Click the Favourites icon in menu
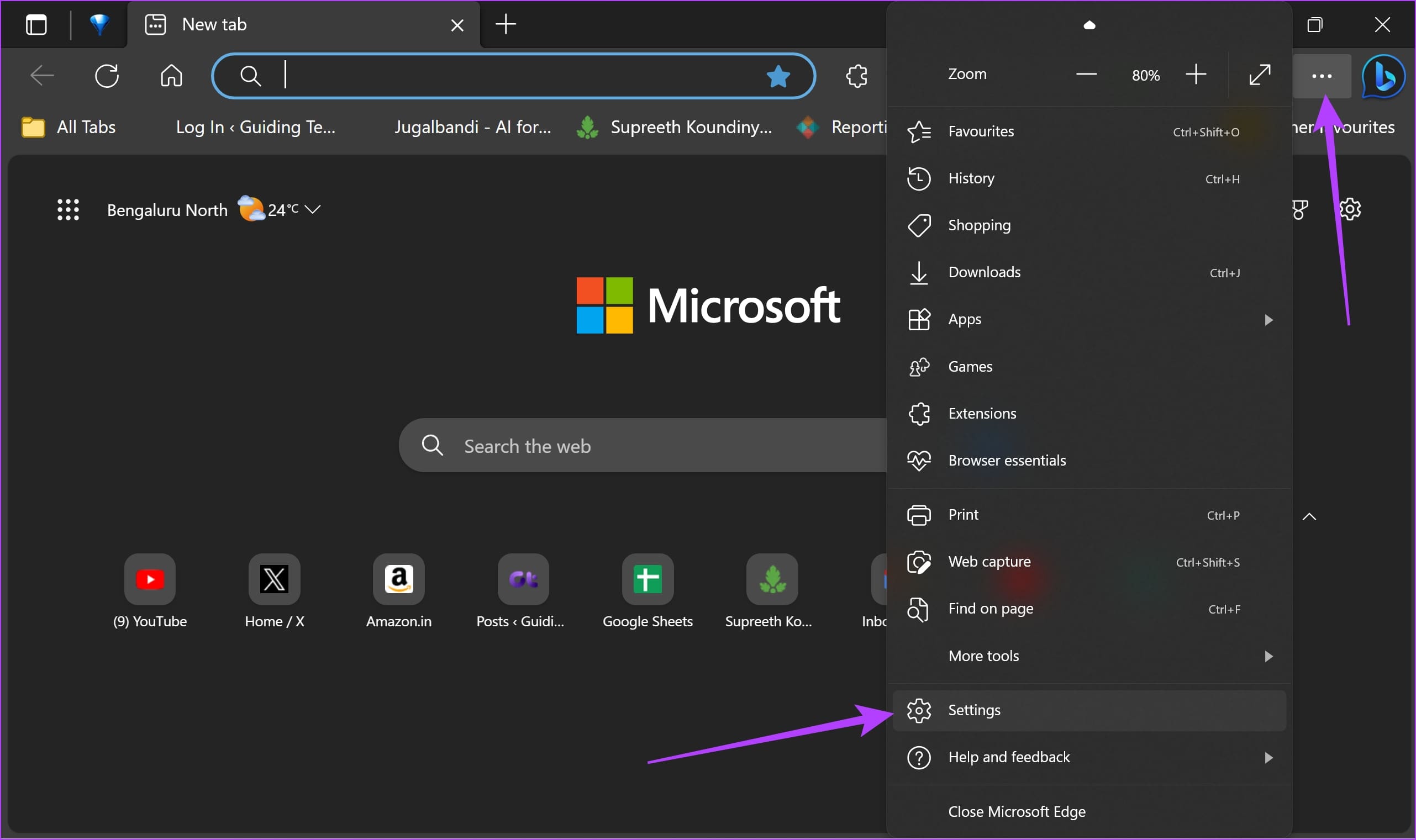Viewport: 1416px width, 840px height. 919,130
